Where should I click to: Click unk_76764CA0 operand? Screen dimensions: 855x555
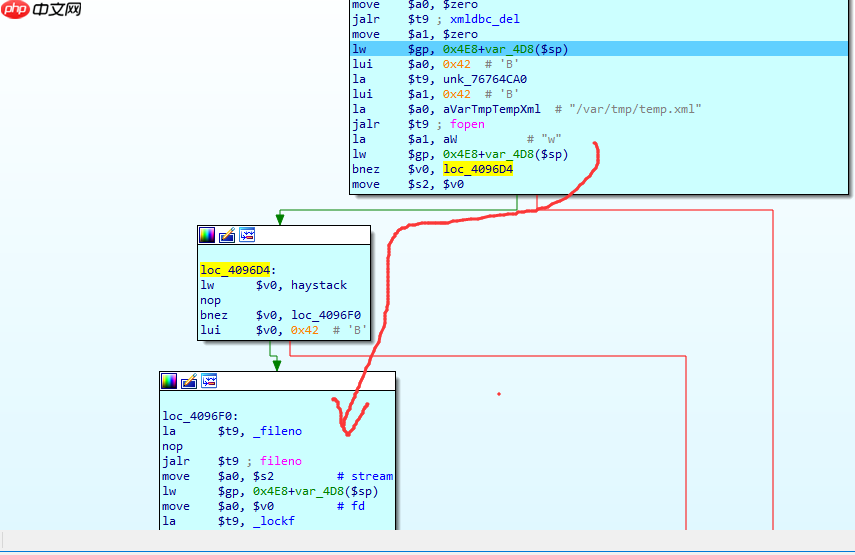[484, 79]
